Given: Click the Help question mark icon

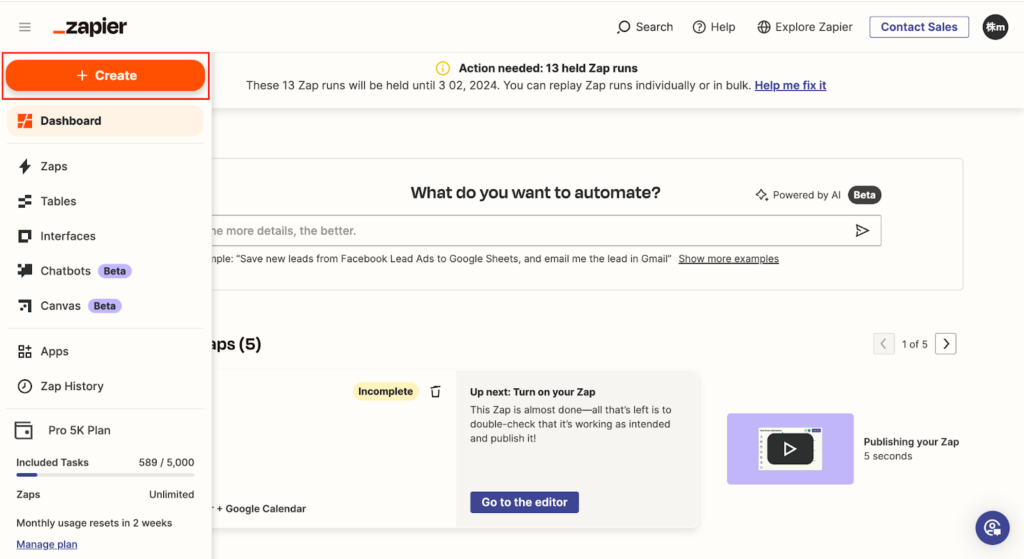Looking at the screenshot, I should point(699,27).
